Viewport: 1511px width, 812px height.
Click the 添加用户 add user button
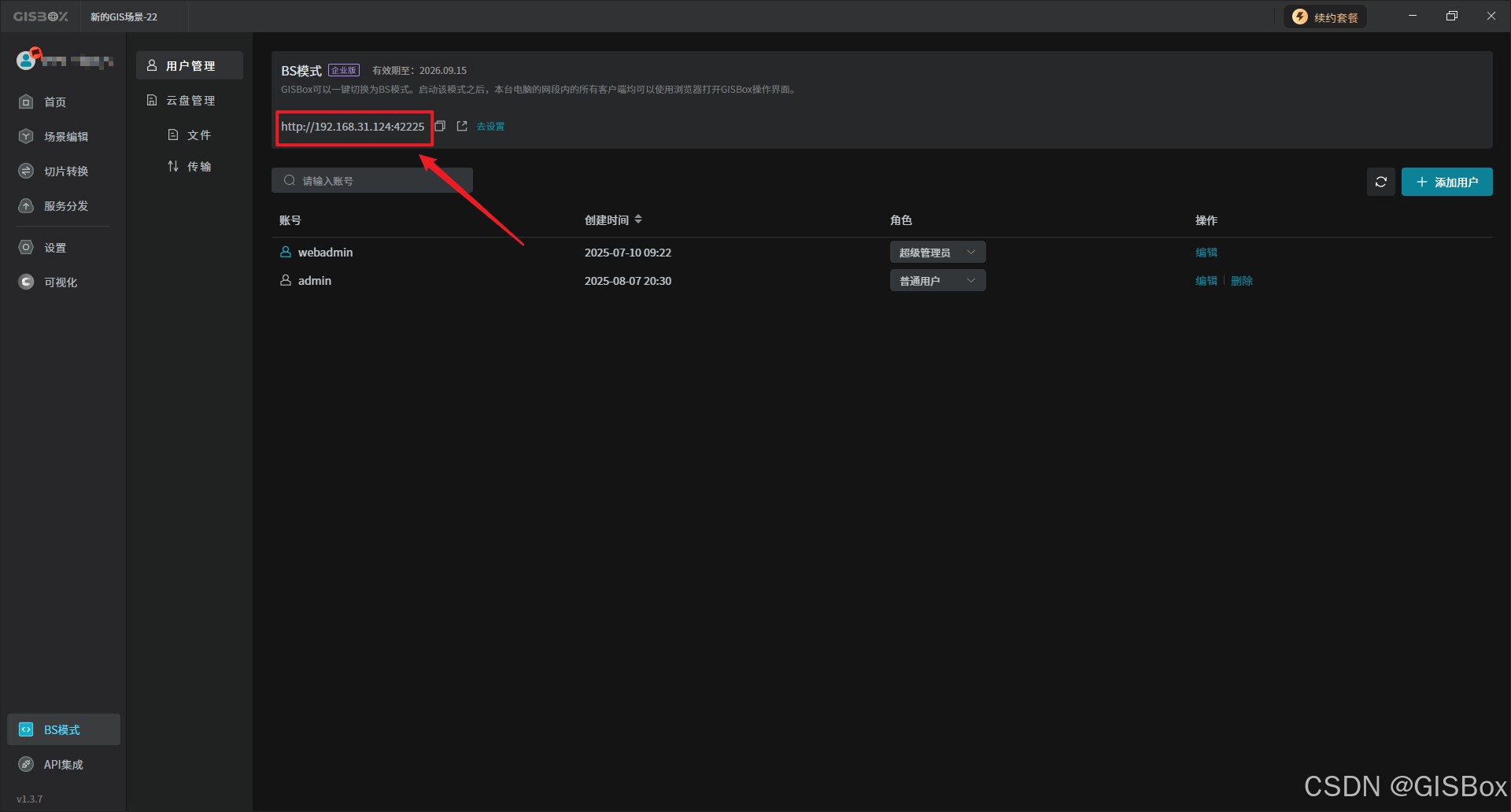click(x=1447, y=183)
